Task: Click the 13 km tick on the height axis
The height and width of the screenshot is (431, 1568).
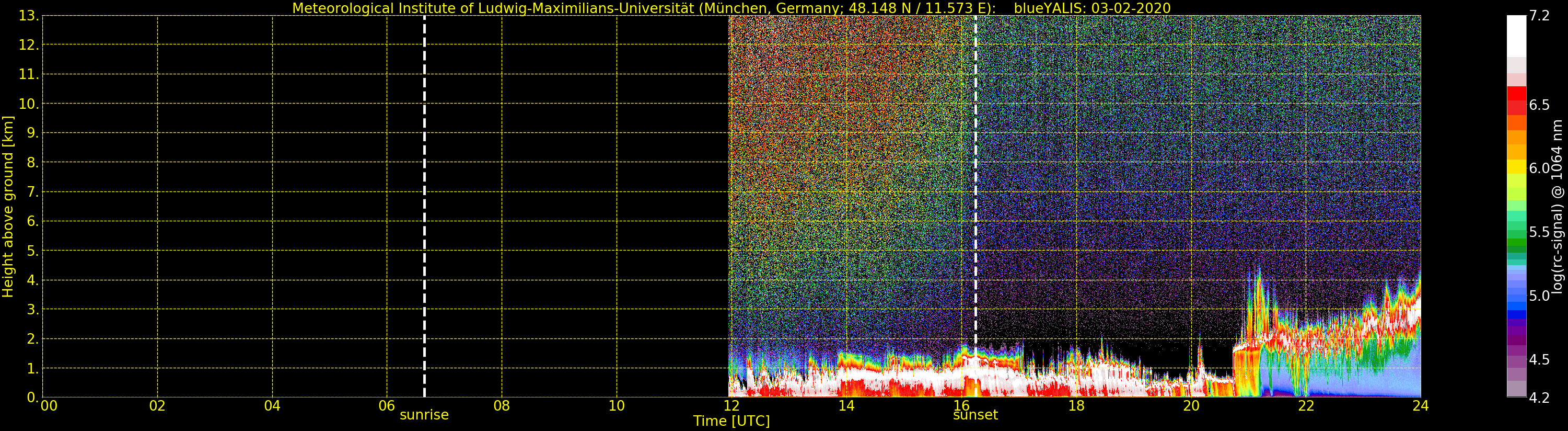Action: pos(27,16)
